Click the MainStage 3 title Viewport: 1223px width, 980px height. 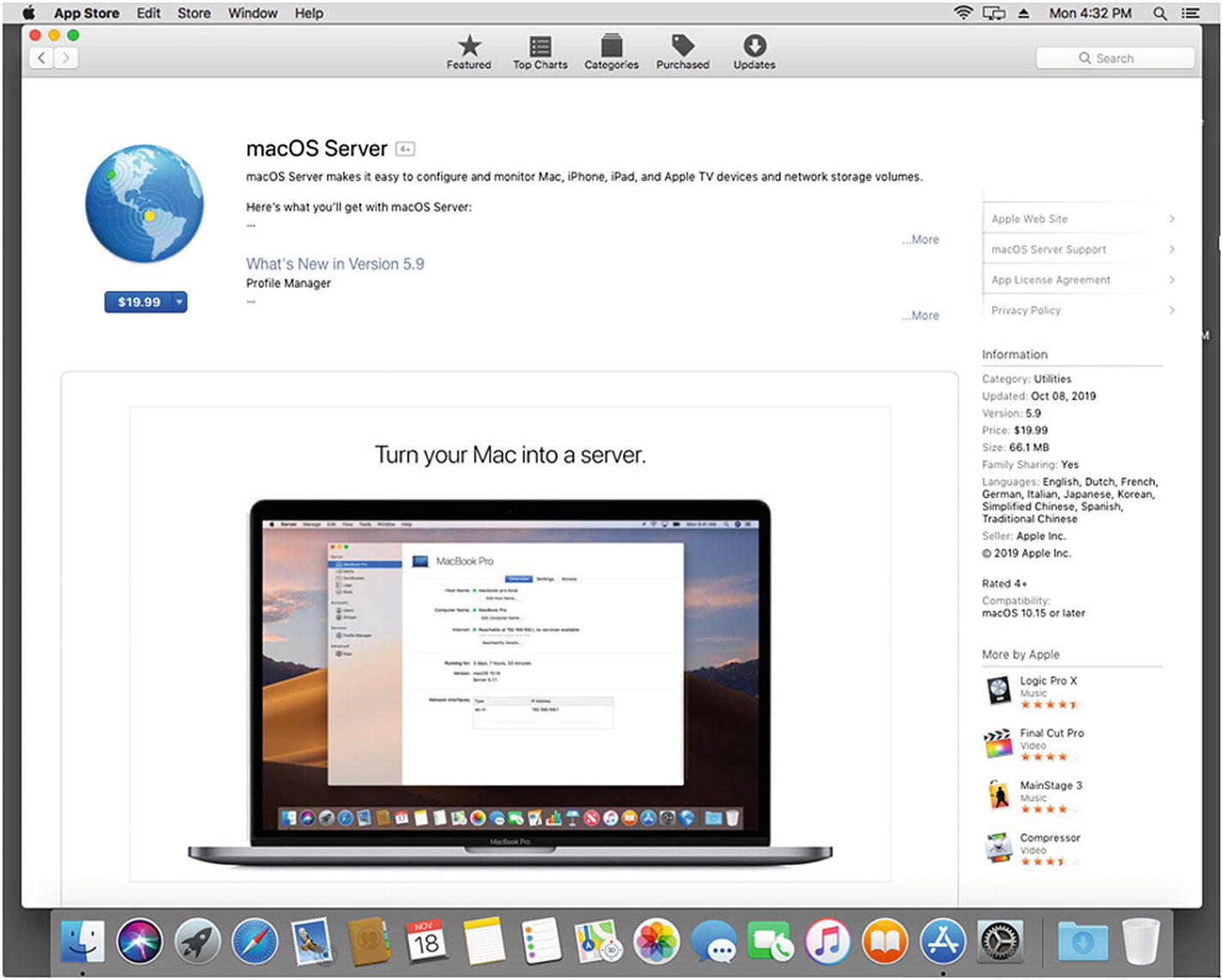point(1050,785)
